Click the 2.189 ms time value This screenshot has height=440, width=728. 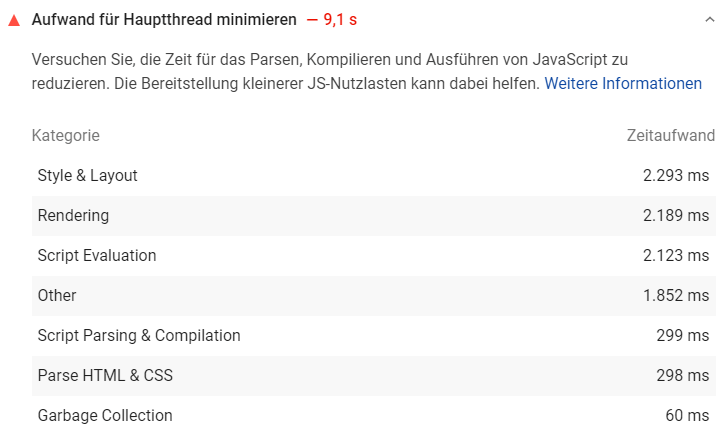pos(676,215)
